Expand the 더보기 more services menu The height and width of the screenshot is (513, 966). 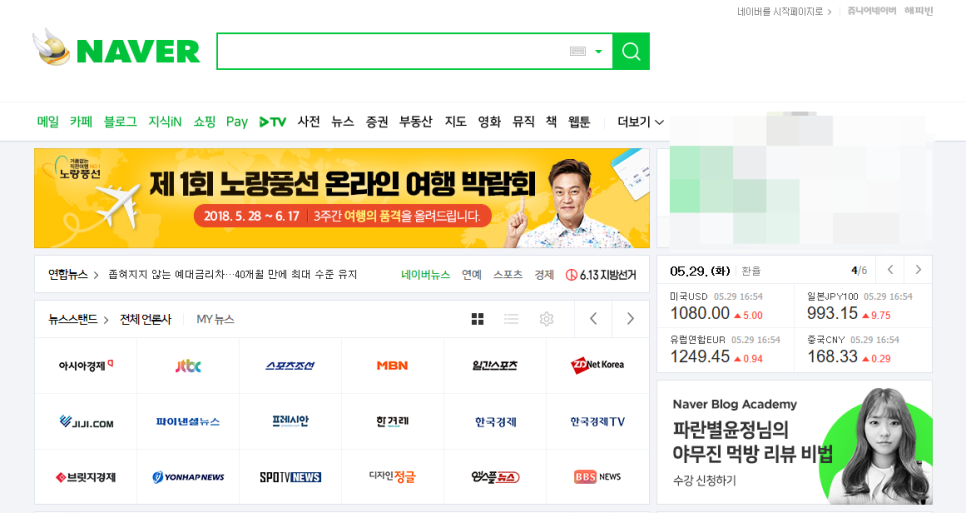[x=640, y=122]
